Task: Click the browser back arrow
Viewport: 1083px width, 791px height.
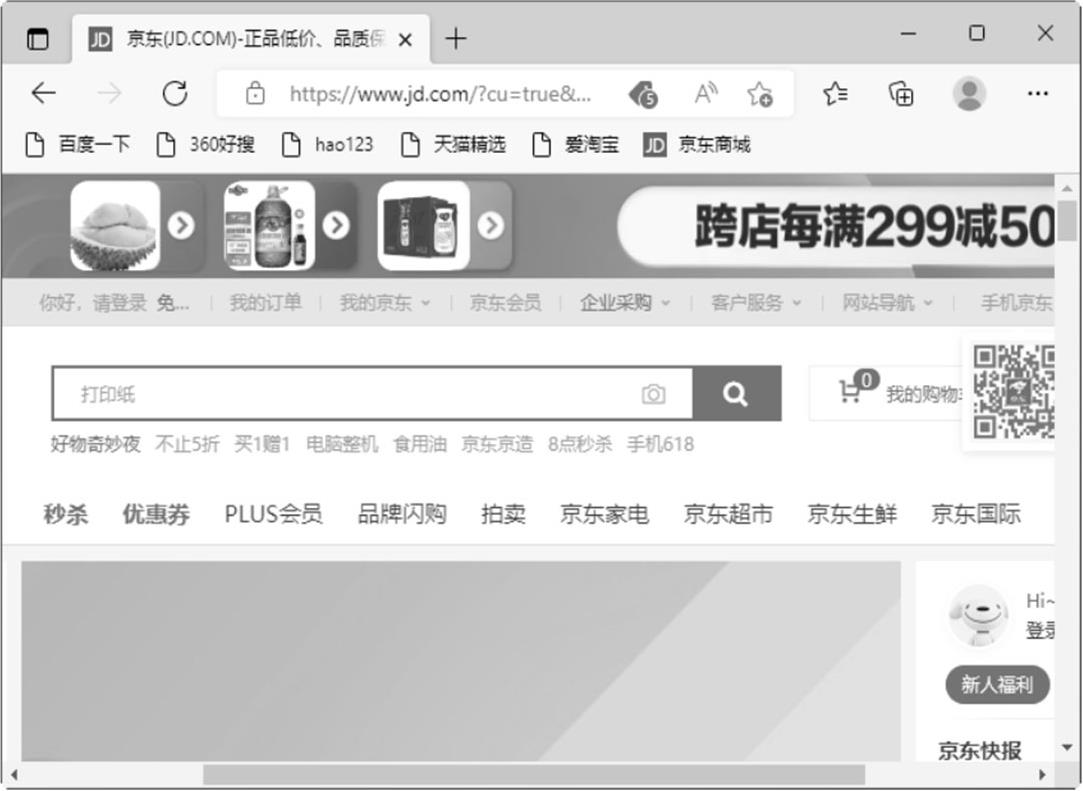Action: coord(44,93)
